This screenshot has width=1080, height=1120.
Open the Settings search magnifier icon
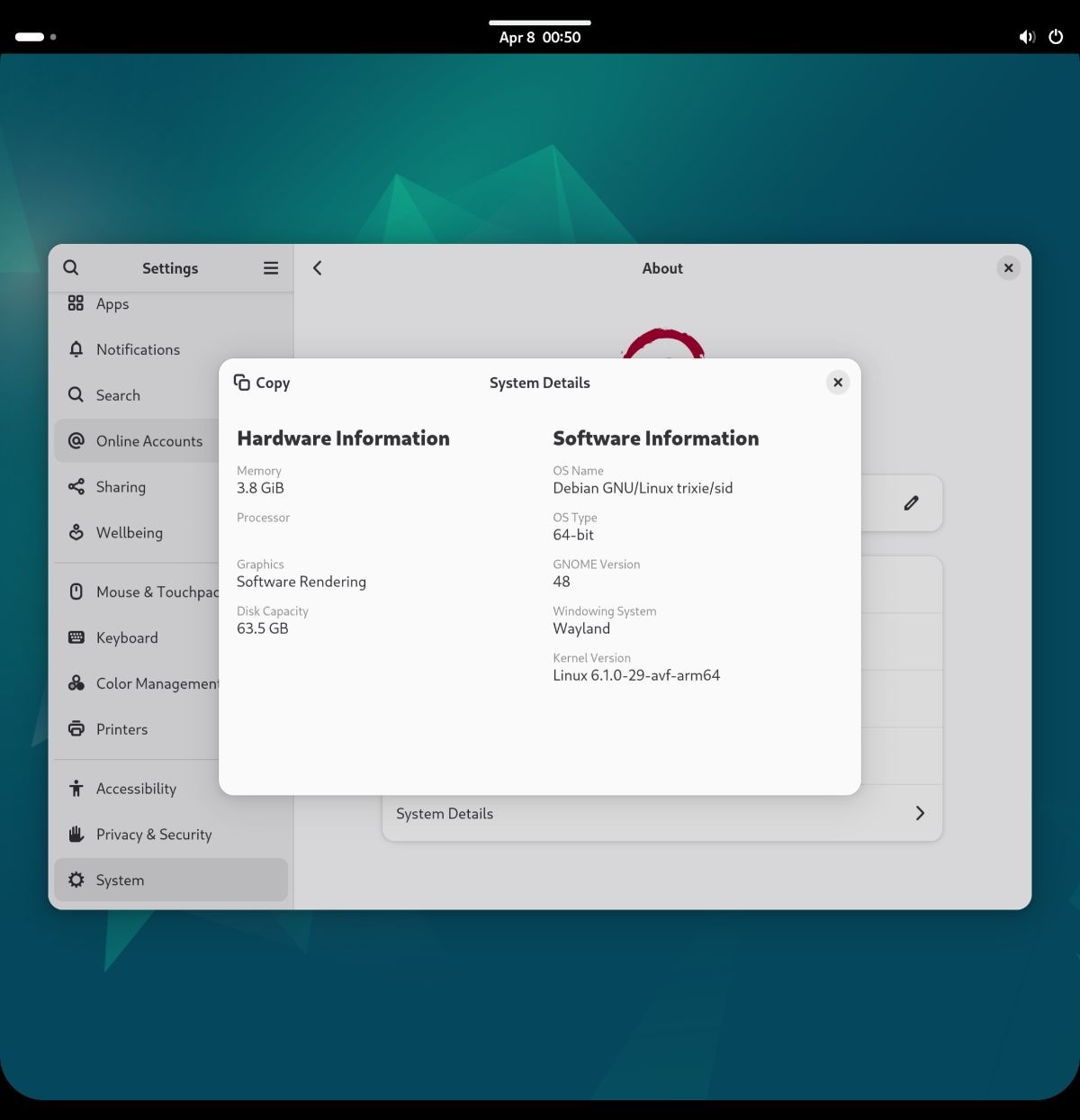coord(71,267)
